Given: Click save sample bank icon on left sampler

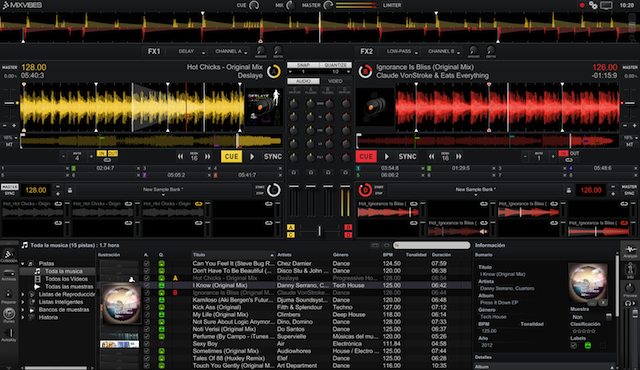Looking at the screenshot, I should [70, 190].
